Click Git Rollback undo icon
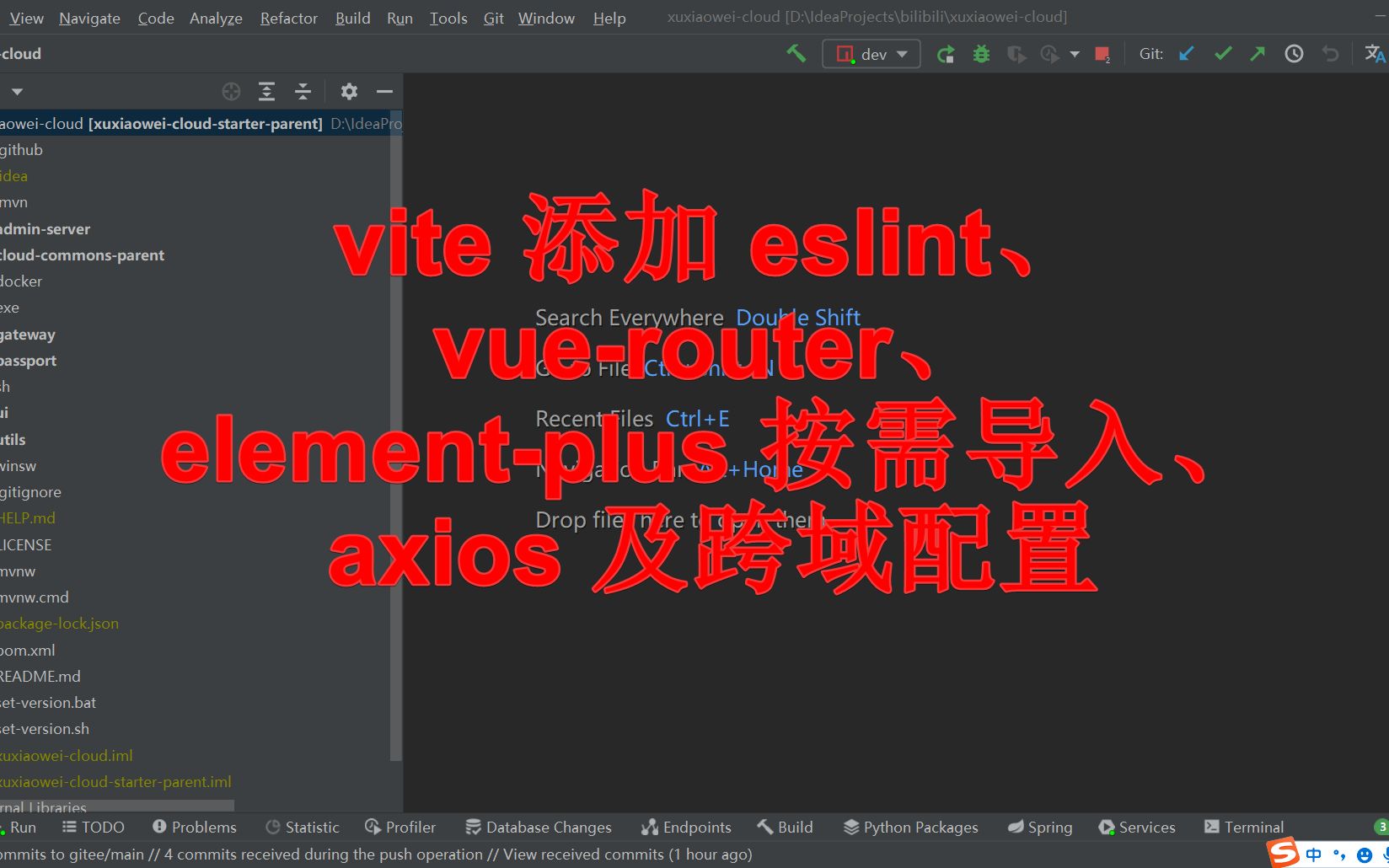Screen dimensions: 1389x868 click(x=1330, y=54)
